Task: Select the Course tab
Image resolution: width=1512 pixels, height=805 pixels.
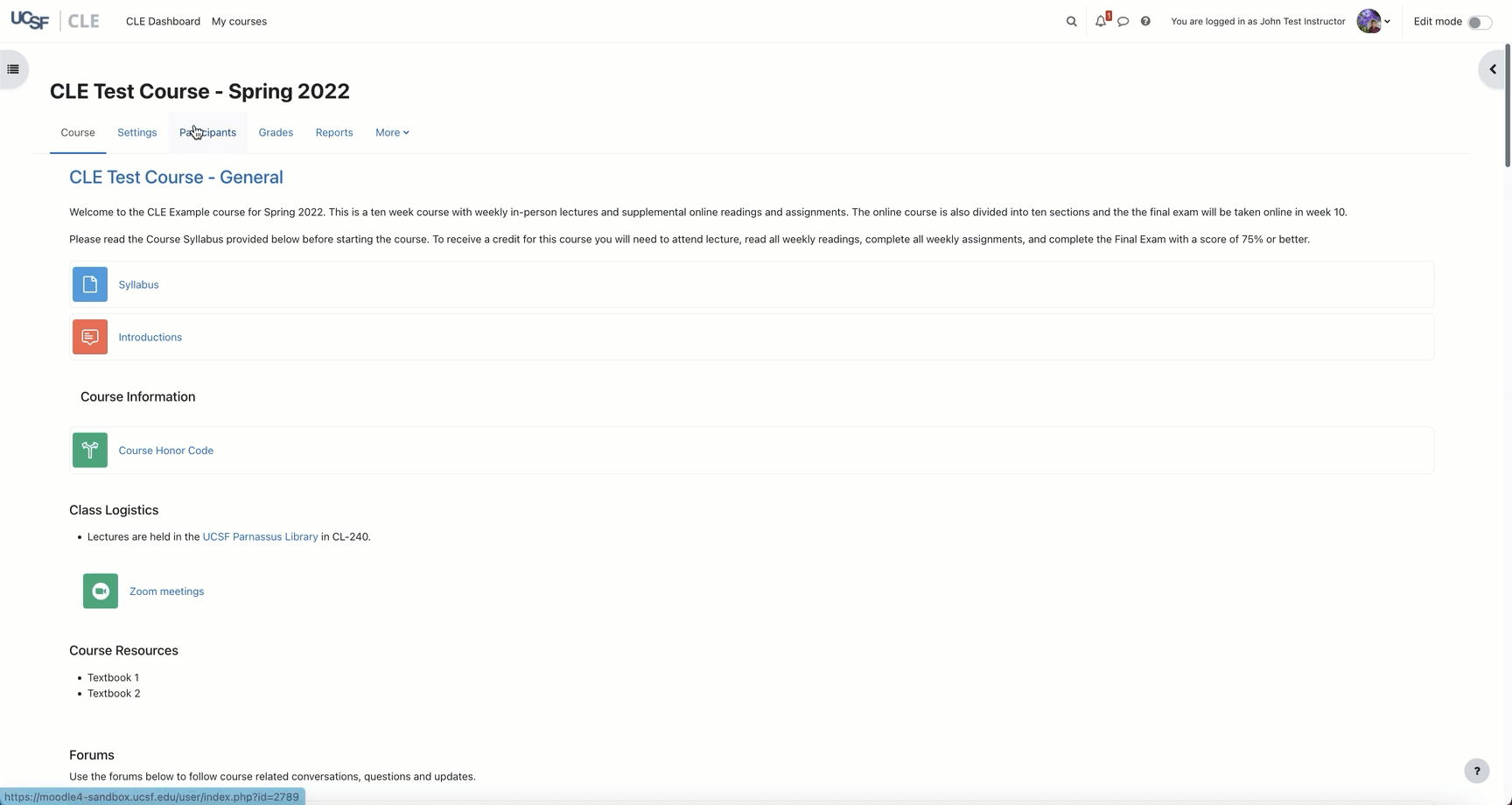Action: [78, 133]
